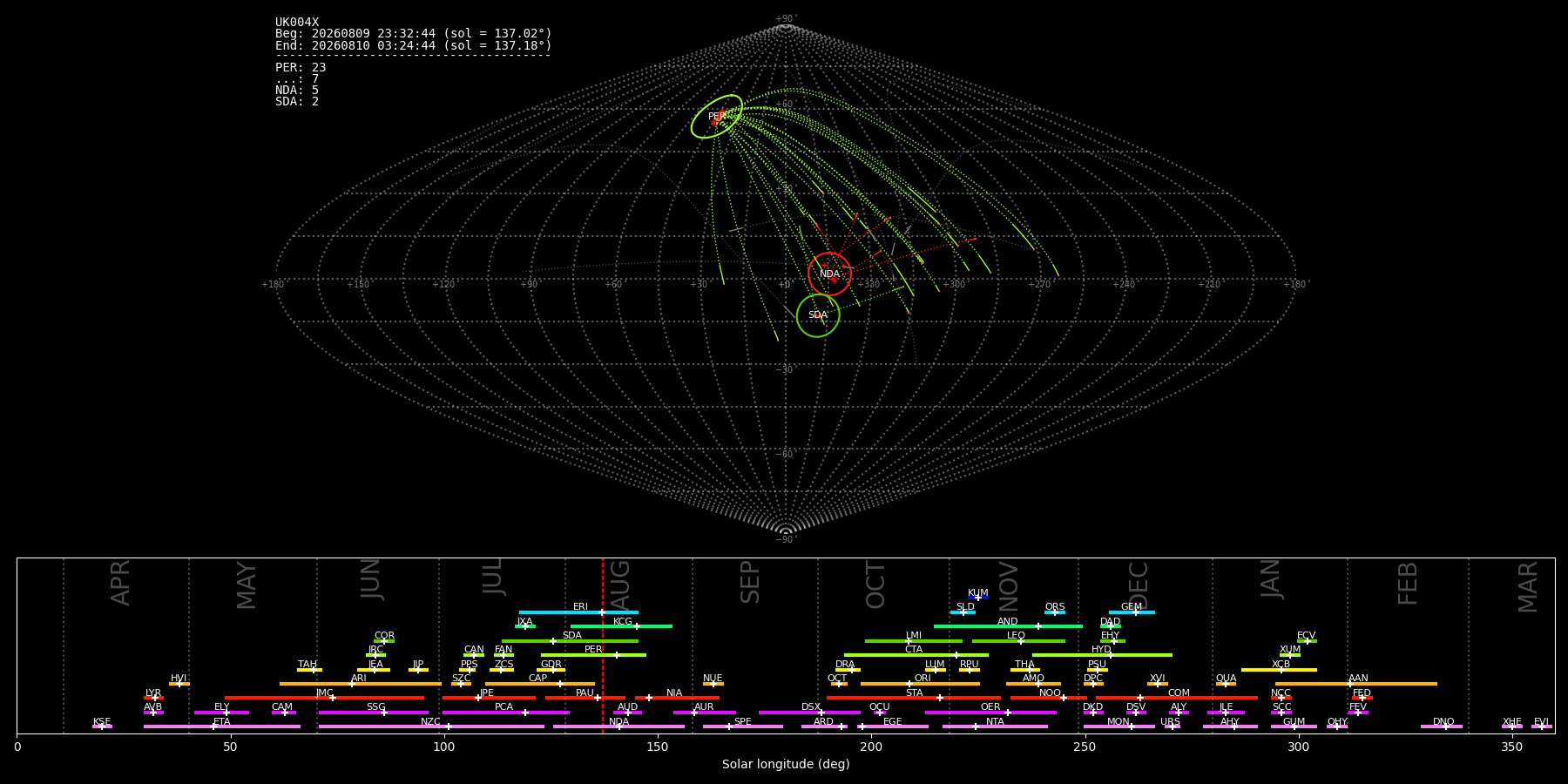1568x784 pixels.
Task: Click the -90° pole label on the sky map
Action: 786,539
